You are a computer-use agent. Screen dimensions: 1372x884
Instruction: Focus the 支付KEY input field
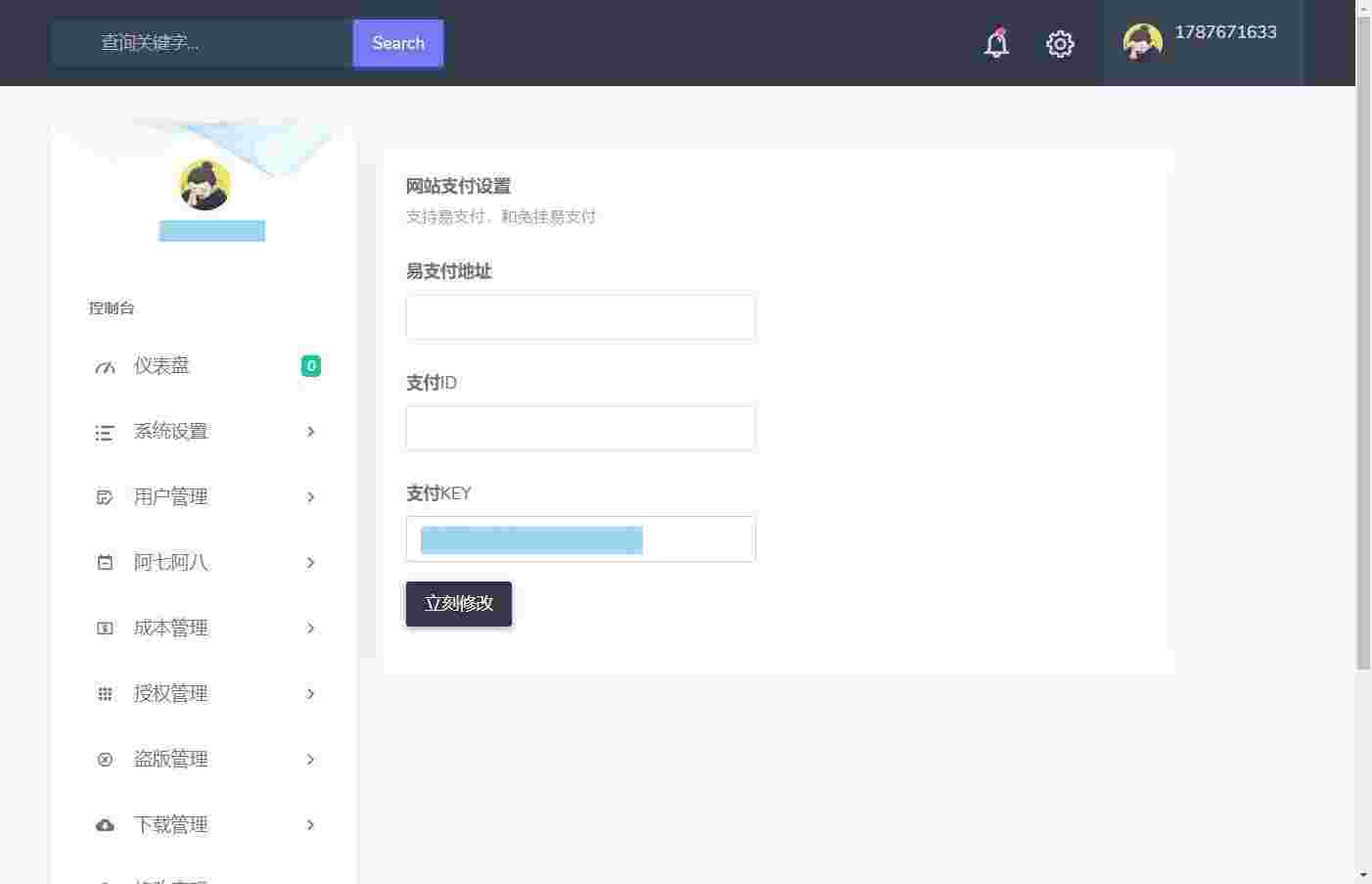tap(580, 538)
